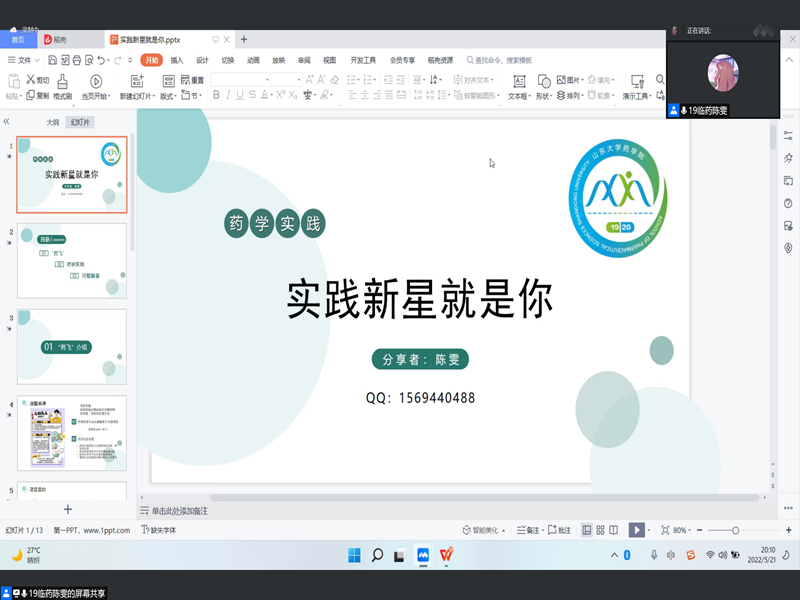Image resolution: width=800 pixels, height=600 pixels.
Task: Select slide 3 thumbnail "西飞"介绍
Action: pyautogui.click(x=72, y=346)
